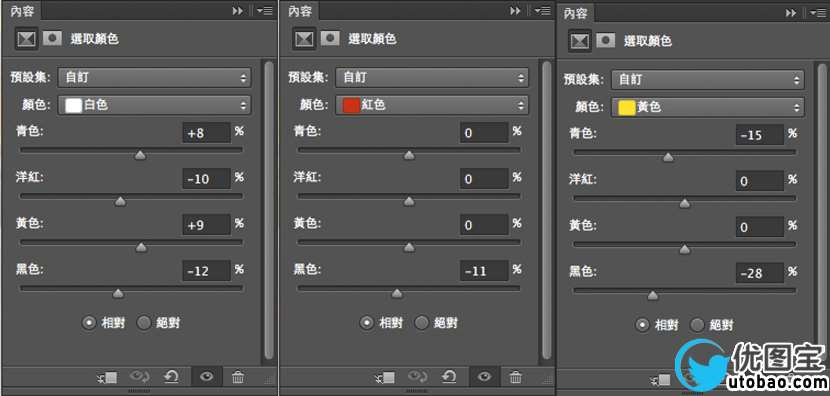Click the 洋紅 field showing -10
The width and height of the screenshot is (830, 396).
tap(206, 179)
